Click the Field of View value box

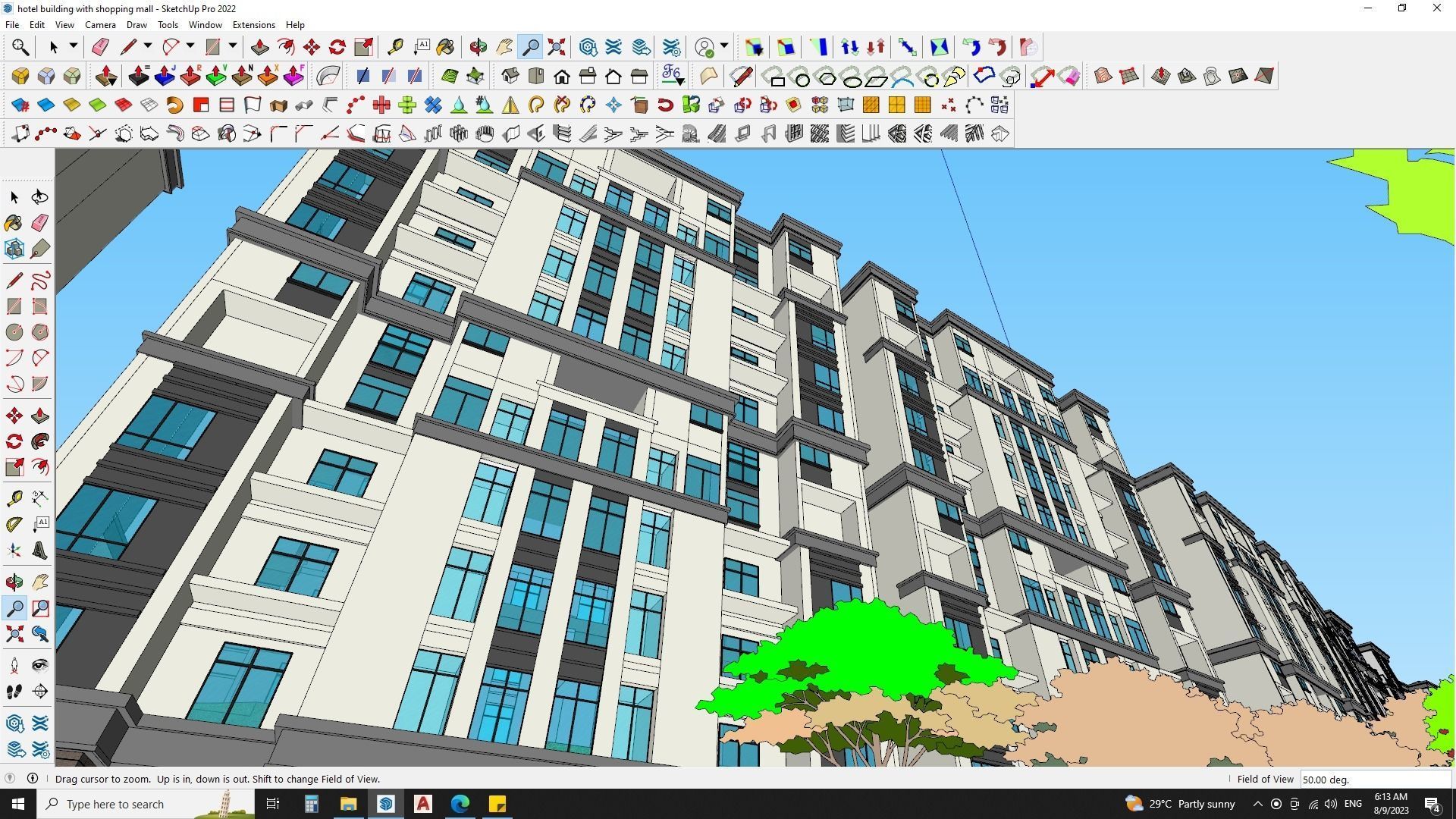[1375, 780]
